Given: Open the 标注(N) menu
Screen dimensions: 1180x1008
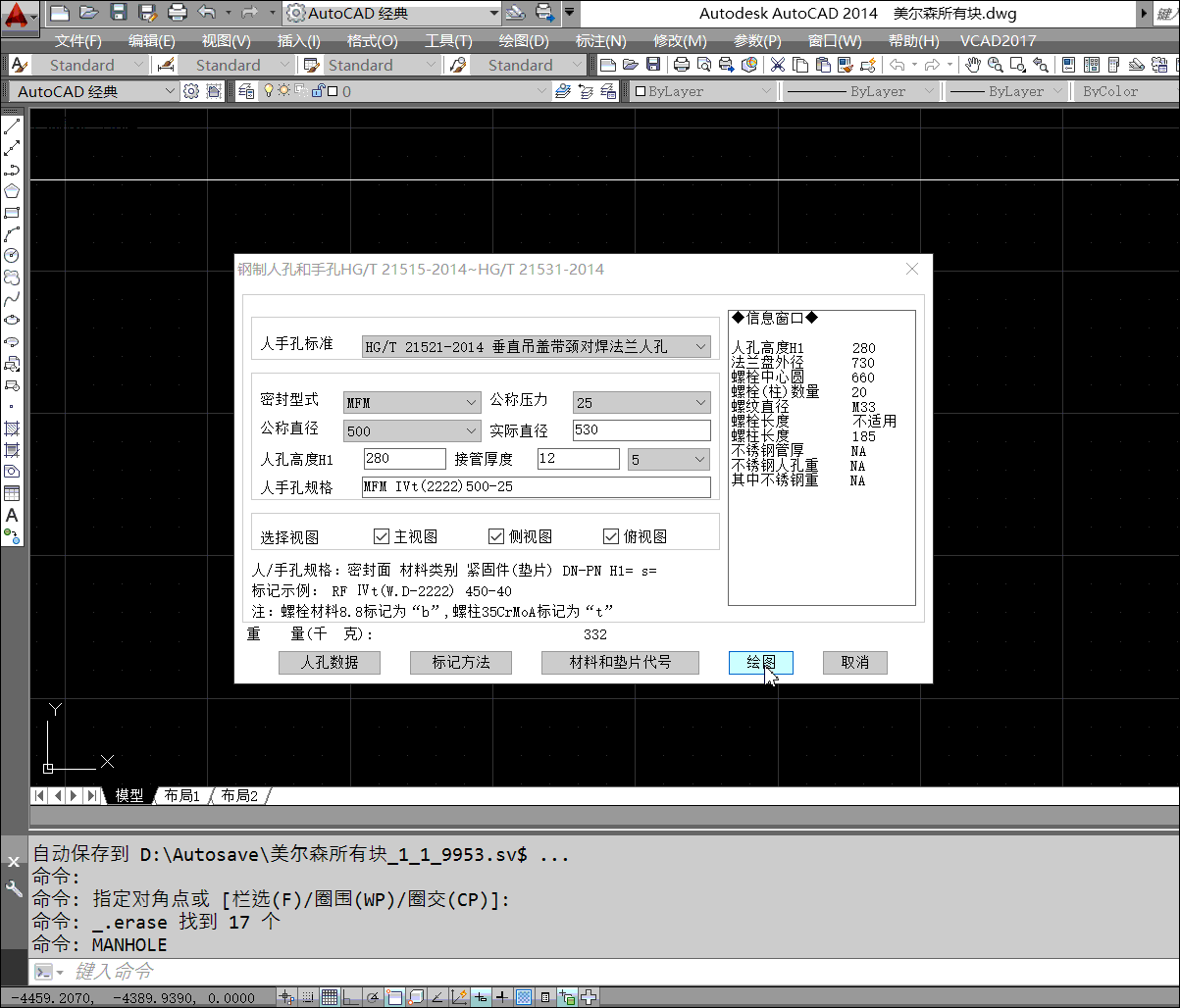Looking at the screenshot, I should (600, 41).
